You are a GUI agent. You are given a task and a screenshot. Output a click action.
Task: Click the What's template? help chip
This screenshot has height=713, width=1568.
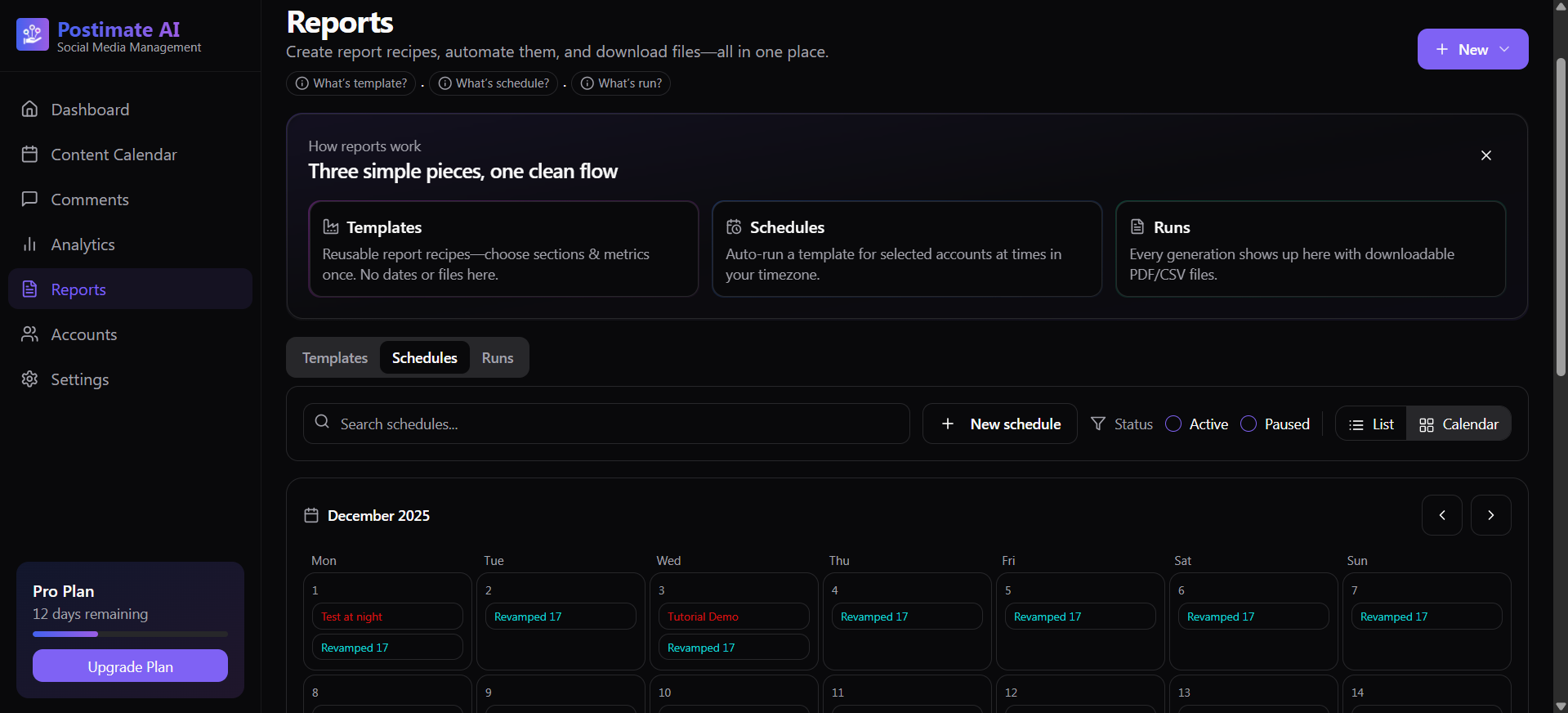click(x=351, y=83)
